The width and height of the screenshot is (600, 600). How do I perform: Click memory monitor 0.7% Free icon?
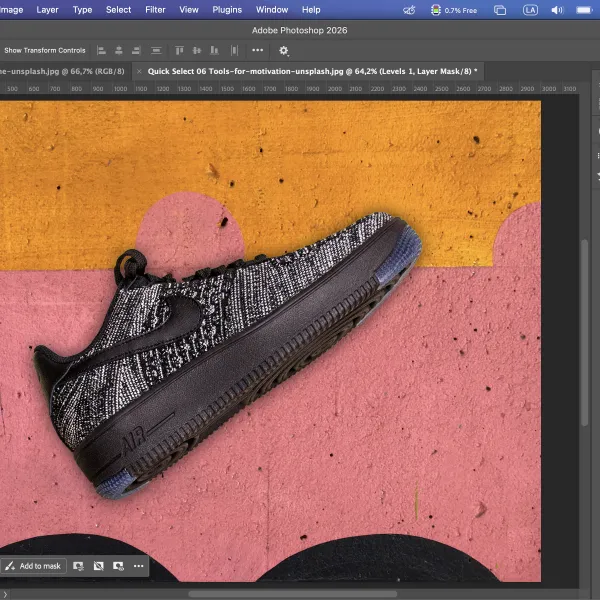click(x=454, y=10)
